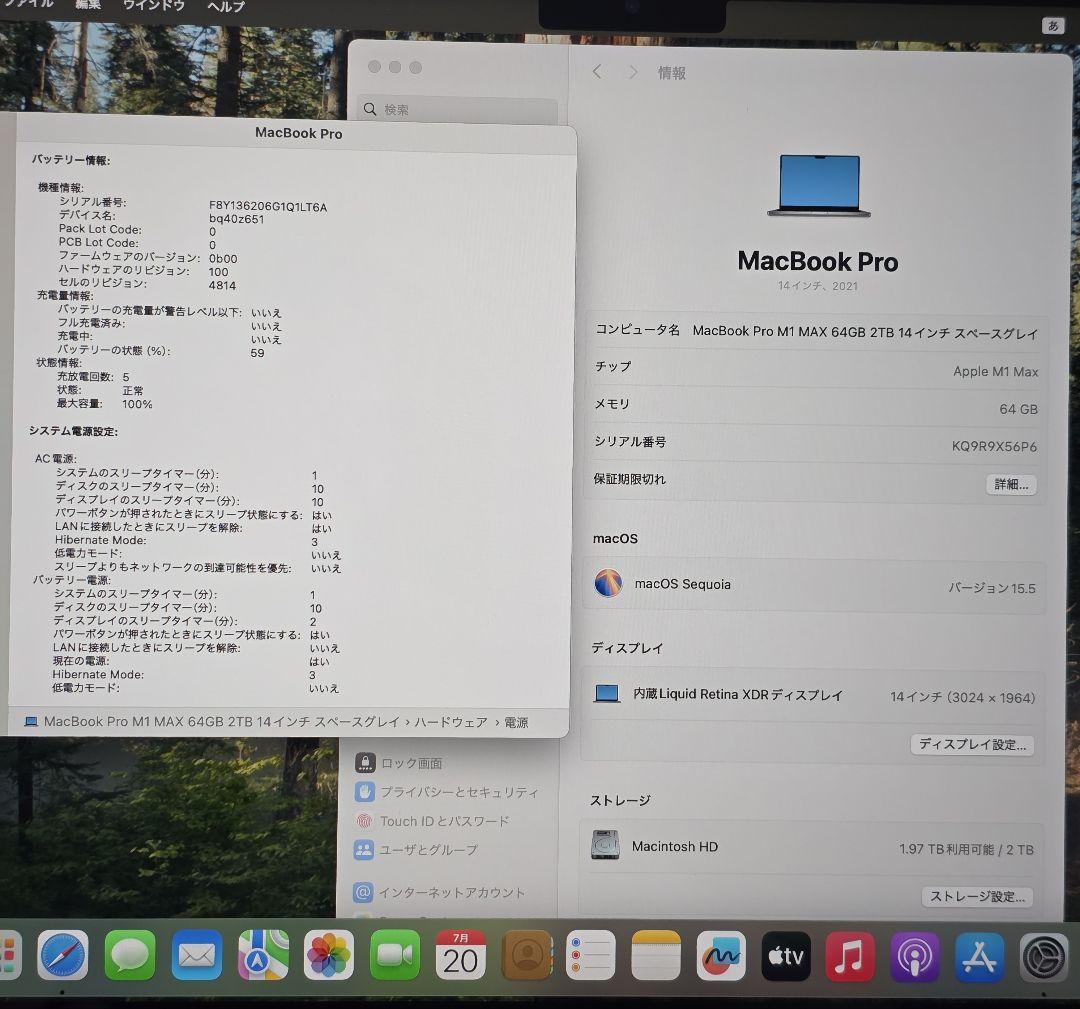Open Notes from the Dock
1080x1009 pixels.
(x=656, y=955)
